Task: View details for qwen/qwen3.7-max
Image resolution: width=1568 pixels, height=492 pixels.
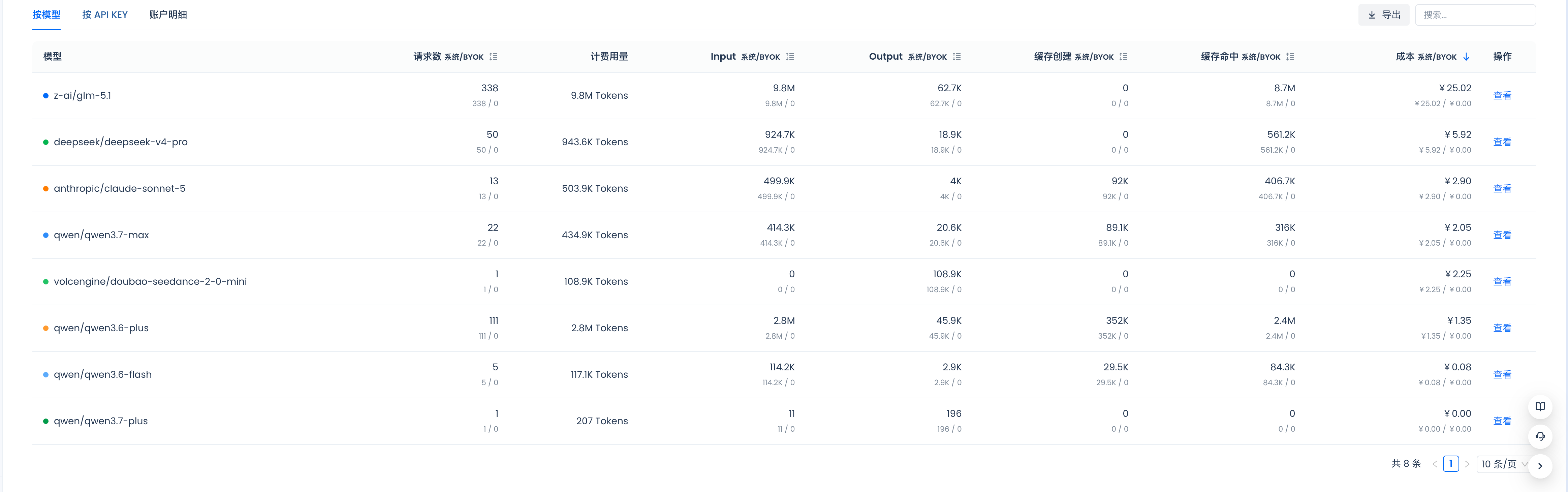Action: [x=1502, y=235]
